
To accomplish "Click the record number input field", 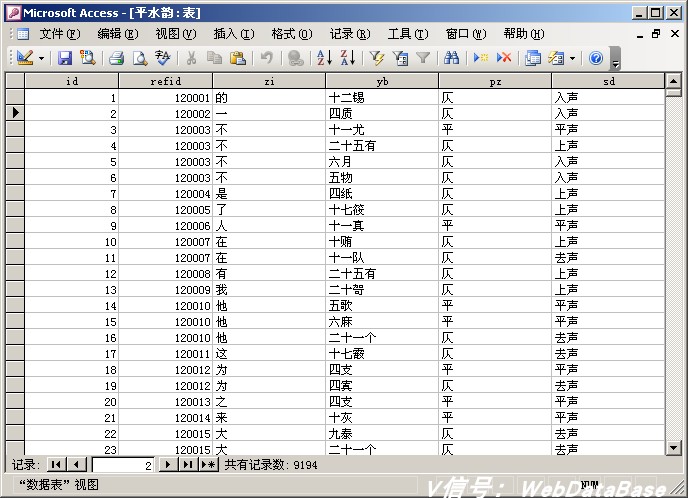I will click(123, 465).
